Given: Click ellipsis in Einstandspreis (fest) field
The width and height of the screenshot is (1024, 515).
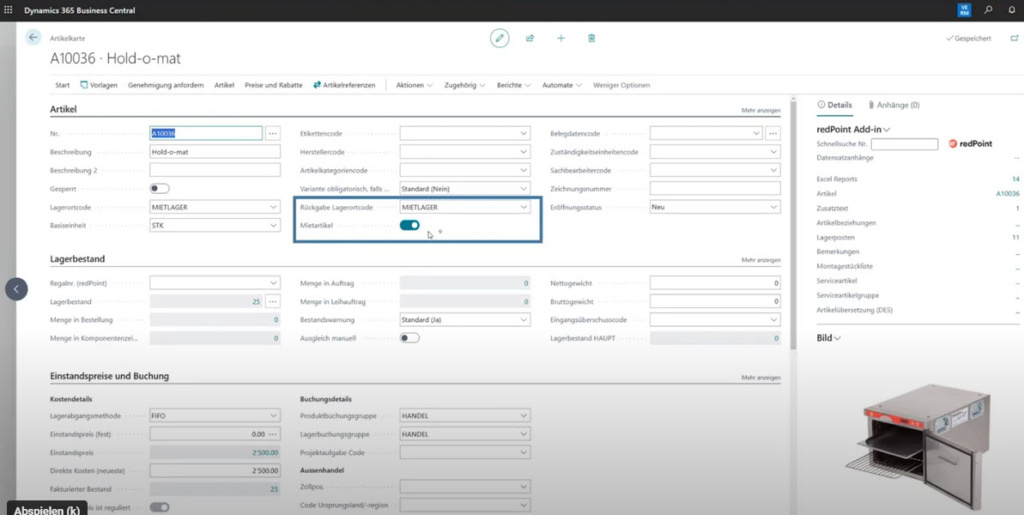Looking at the screenshot, I should click(273, 434).
